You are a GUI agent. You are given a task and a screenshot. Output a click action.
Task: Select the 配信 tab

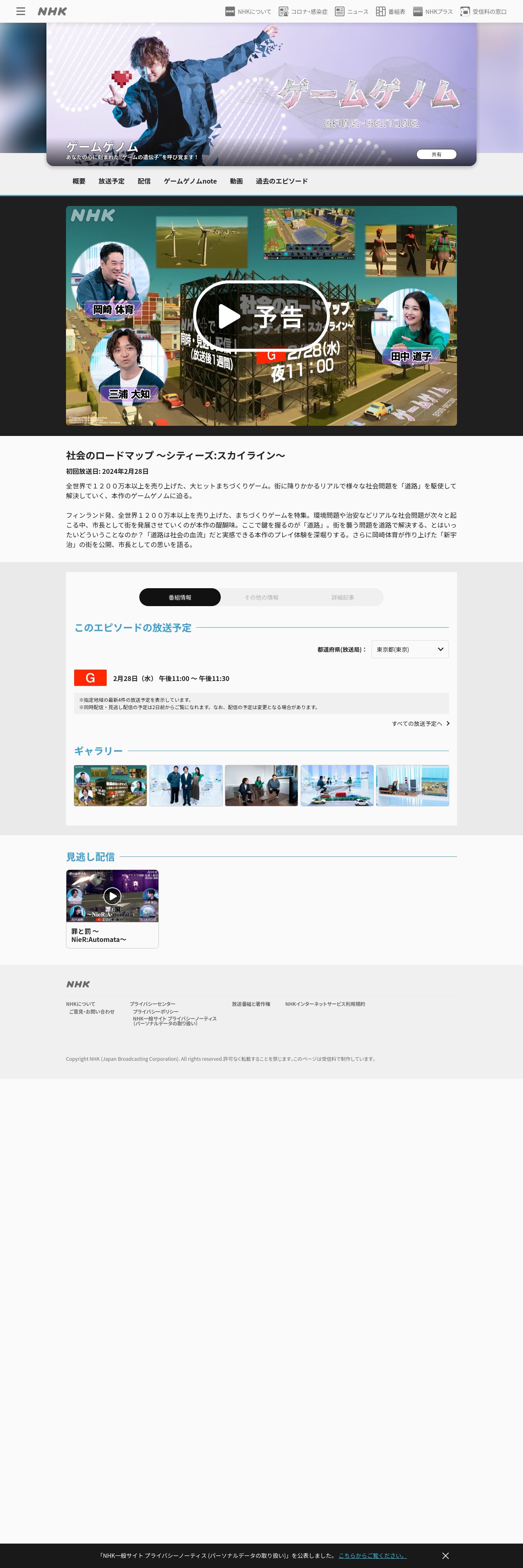click(144, 181)
